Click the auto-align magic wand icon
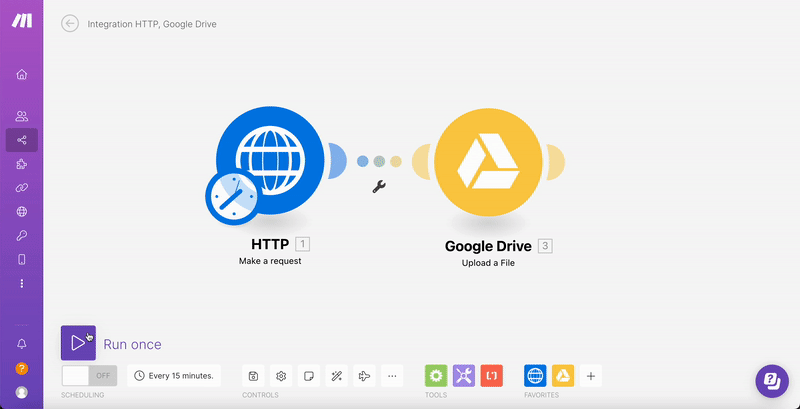 (337, 376)
